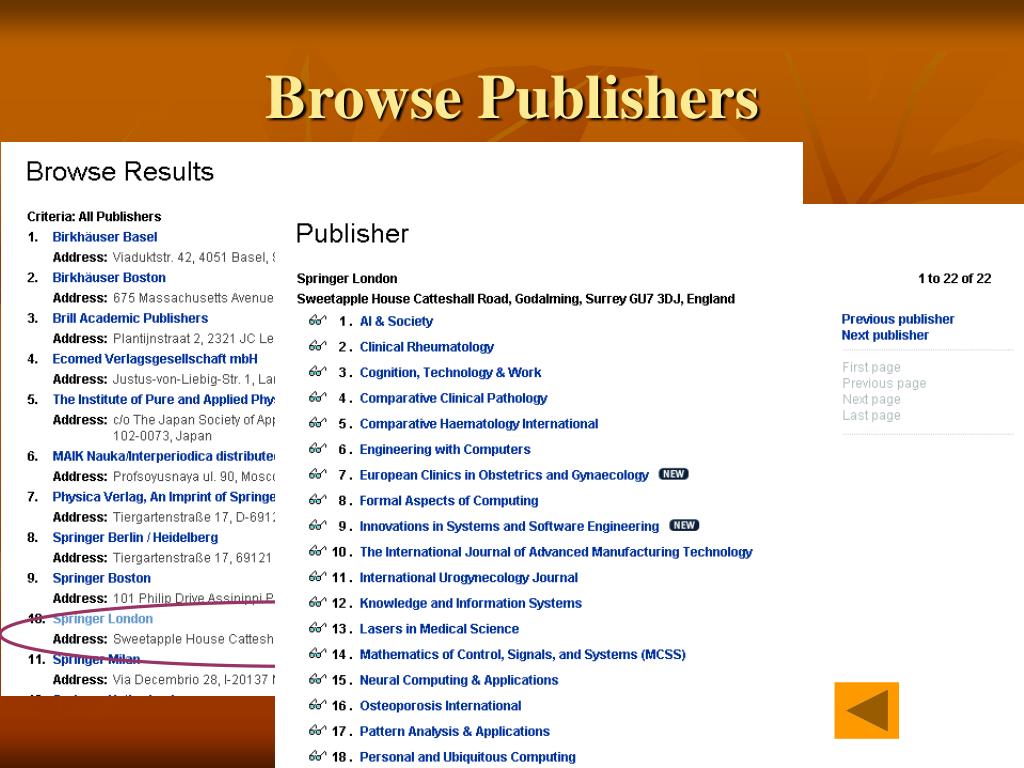
Task: Click the glasses icon beside Clinical Rheumatology
Action: pyautogui.click(x=317, y=345)
